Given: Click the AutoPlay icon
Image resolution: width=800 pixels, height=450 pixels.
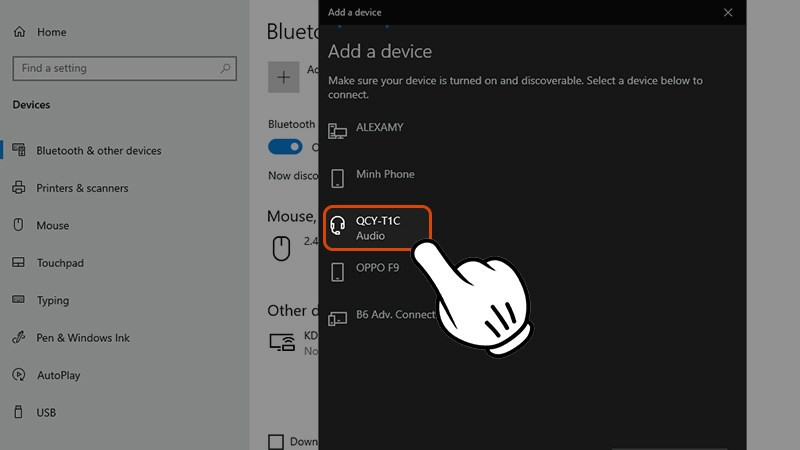Looking at the screenshot, I should (x=18, y=375).
